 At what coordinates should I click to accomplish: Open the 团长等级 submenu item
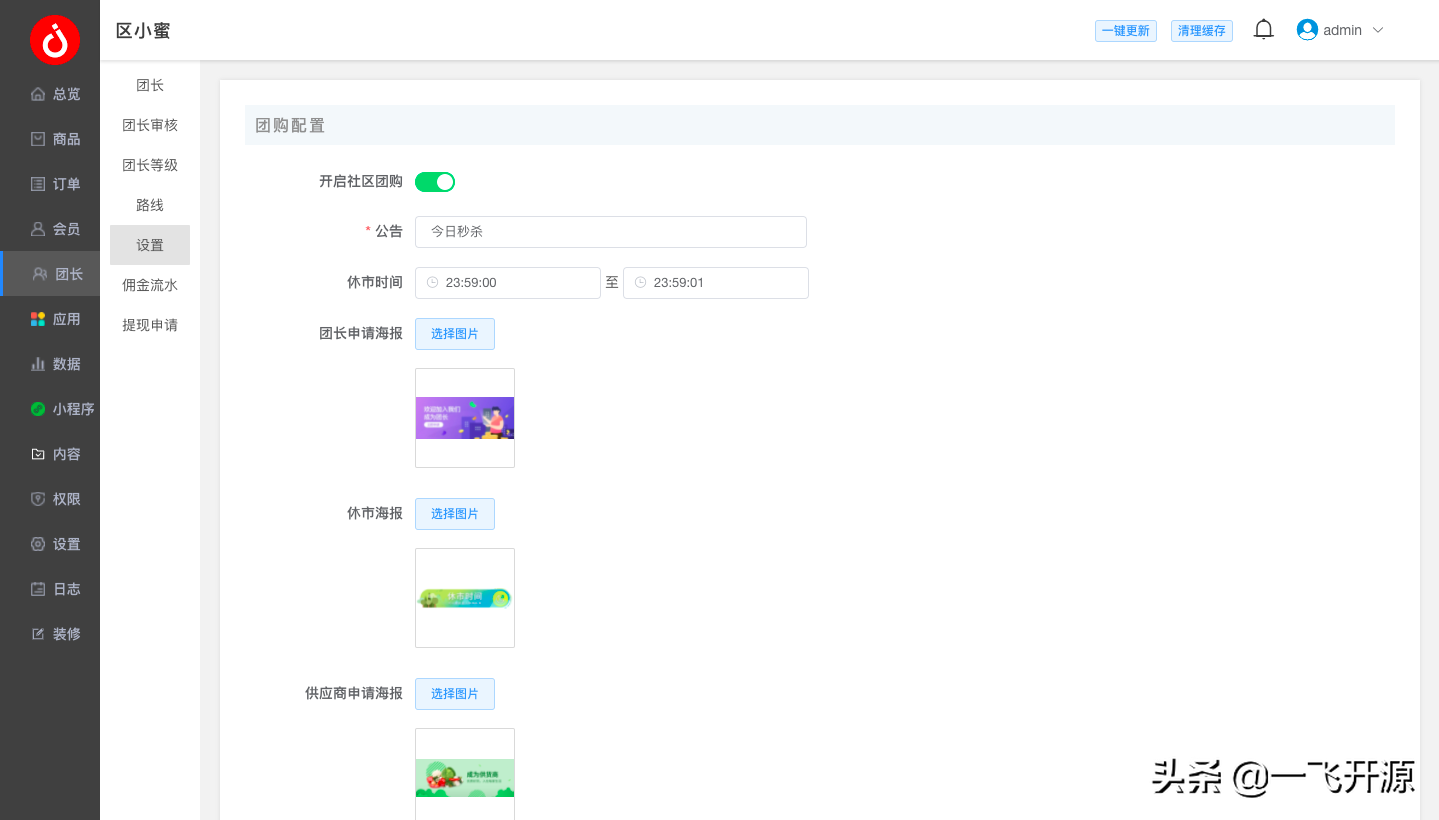(x=150, y=165)
